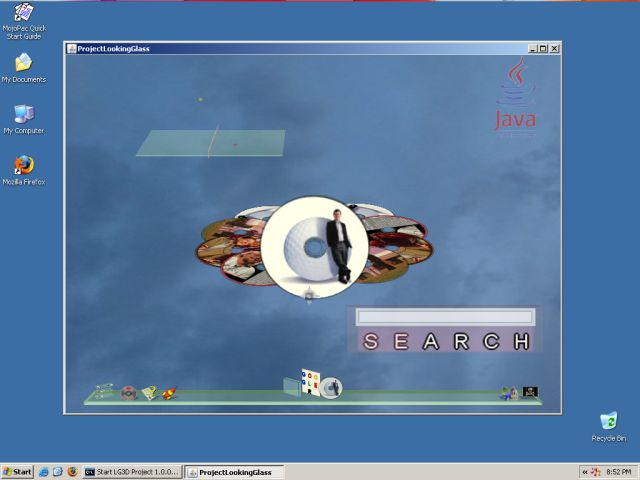Switch to ProjectLookingGlass taskbar button
Image resolution: width=640 pixels, height=480 pixels.
click(x=234, y=472)
